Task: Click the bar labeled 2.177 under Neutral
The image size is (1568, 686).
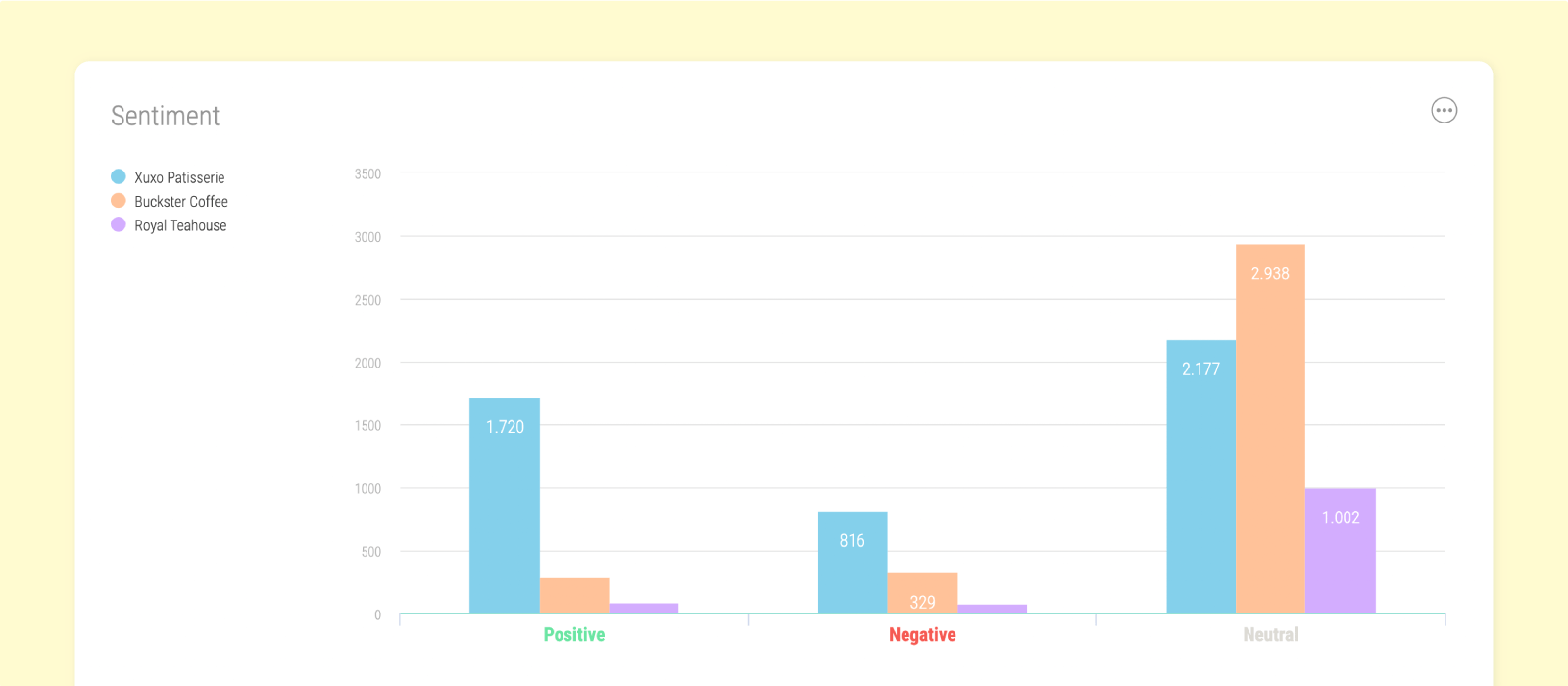Action: point(1200,470)
